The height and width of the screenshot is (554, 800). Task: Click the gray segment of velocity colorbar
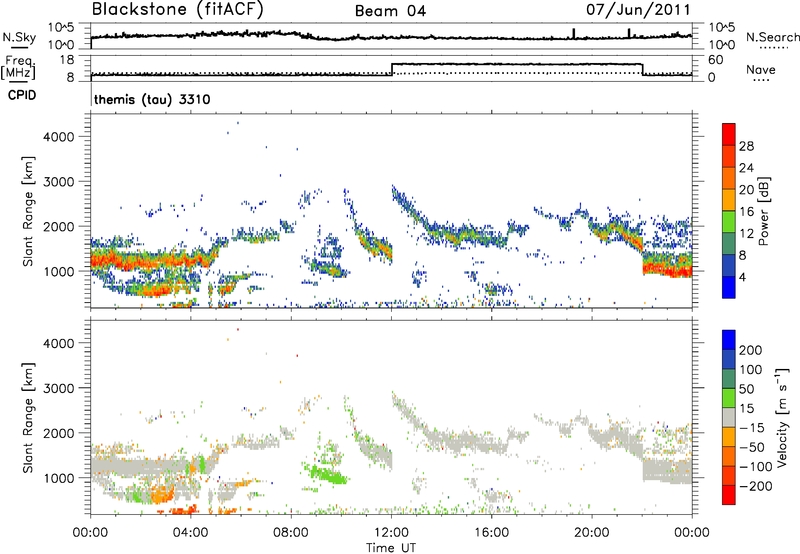(729, 417)
